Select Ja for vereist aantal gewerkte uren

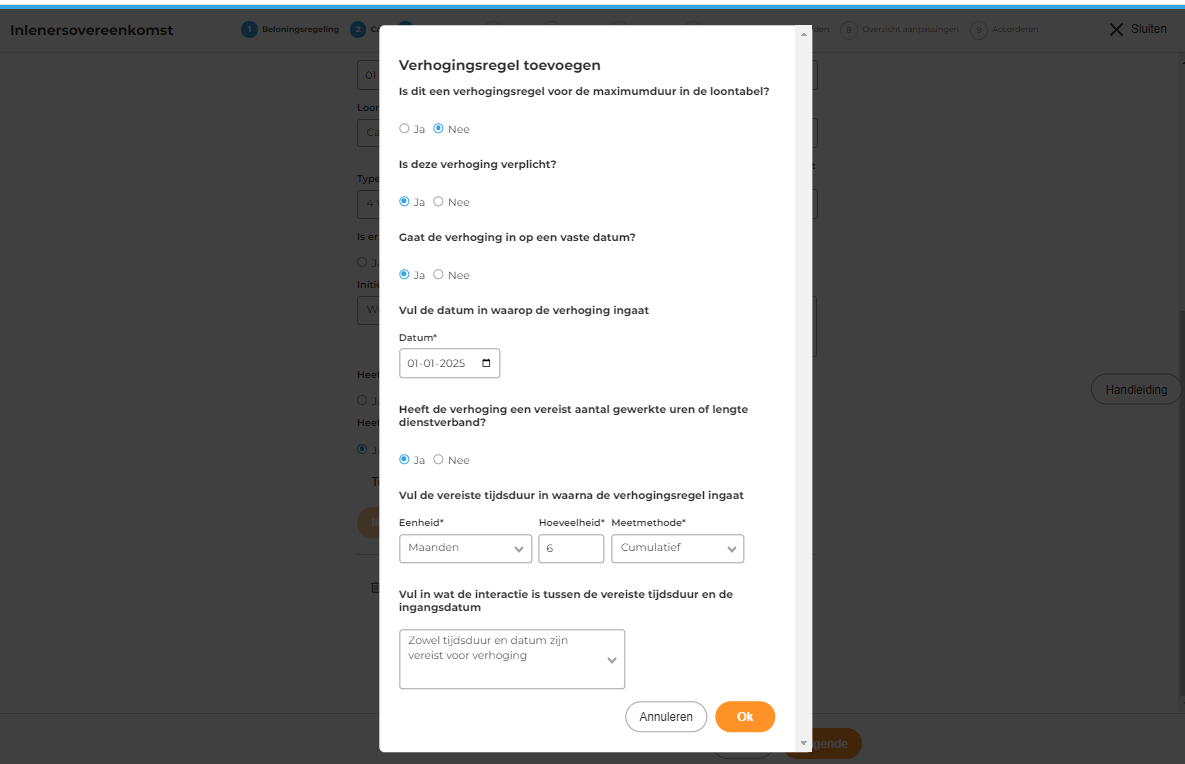coord(404,460)
